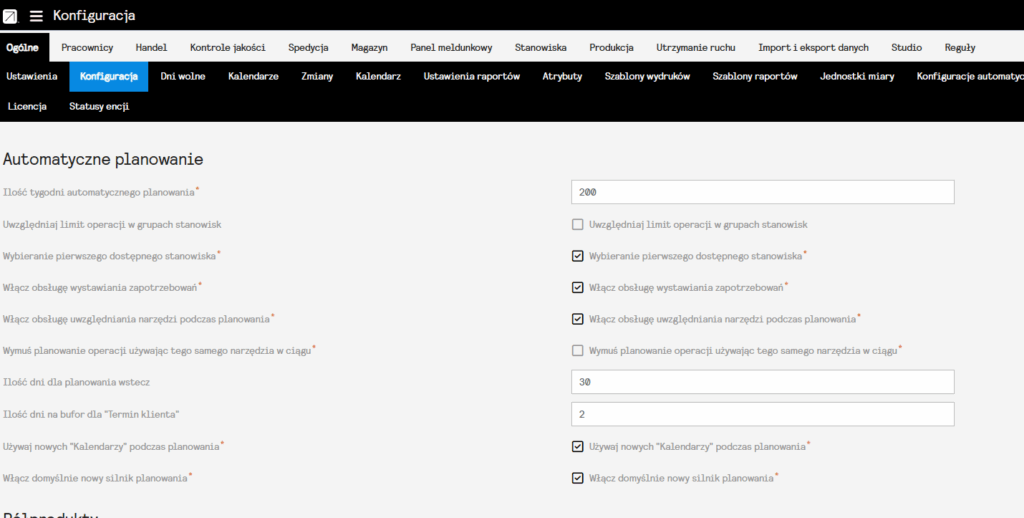Toggle 'Włącz obsługę wystawiania zapotrzebowań' checkbox
The image size is (1024, 518).
[577, 287]
